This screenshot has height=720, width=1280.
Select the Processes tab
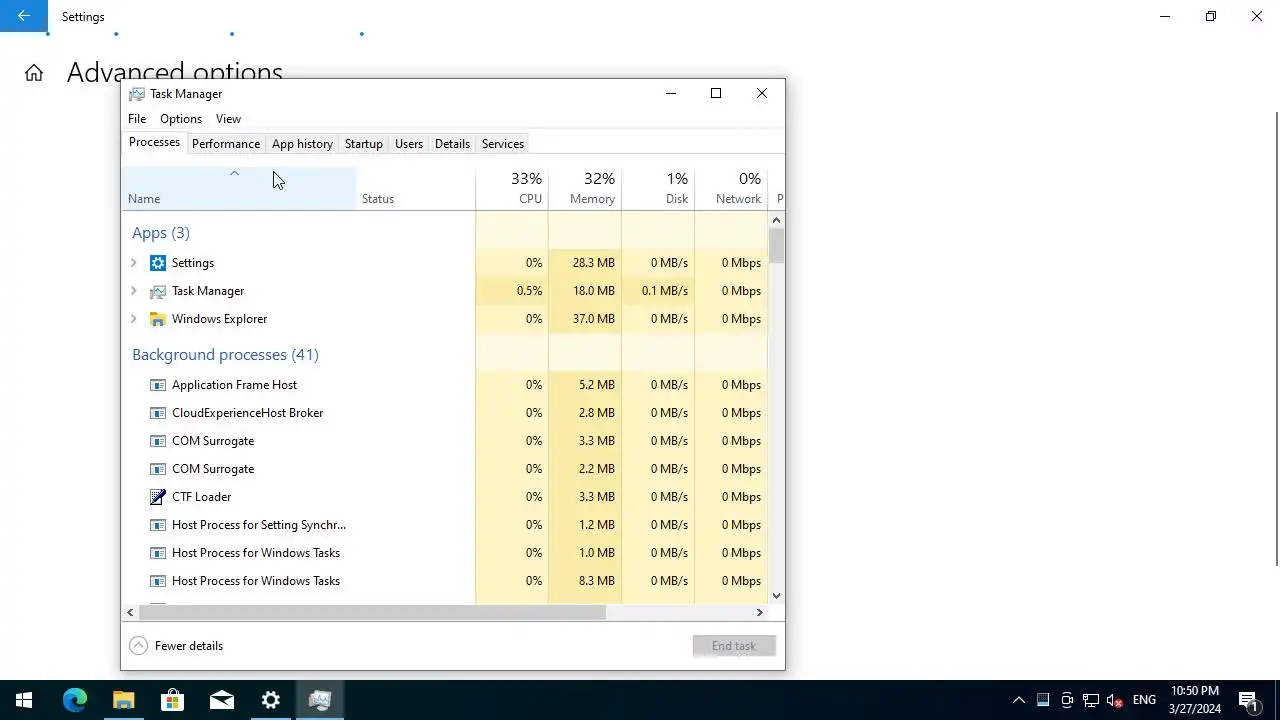(154, 142)
